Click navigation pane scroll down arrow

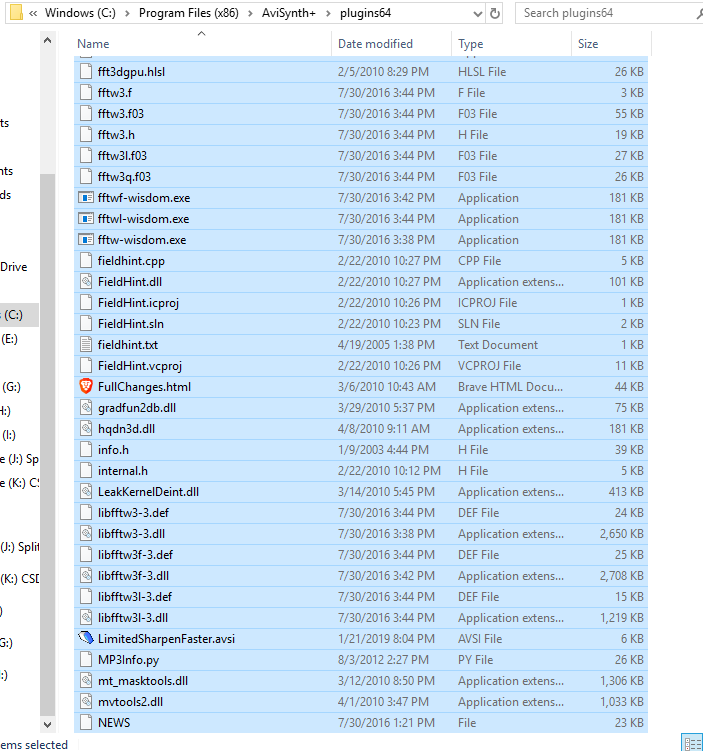pos(47,724)
